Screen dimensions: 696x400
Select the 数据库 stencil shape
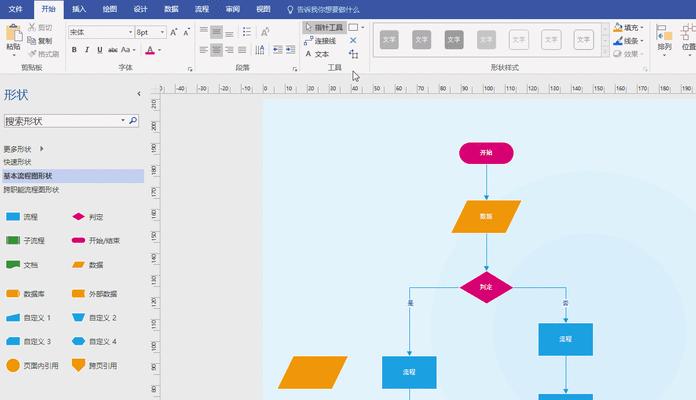tap(13, 293)
